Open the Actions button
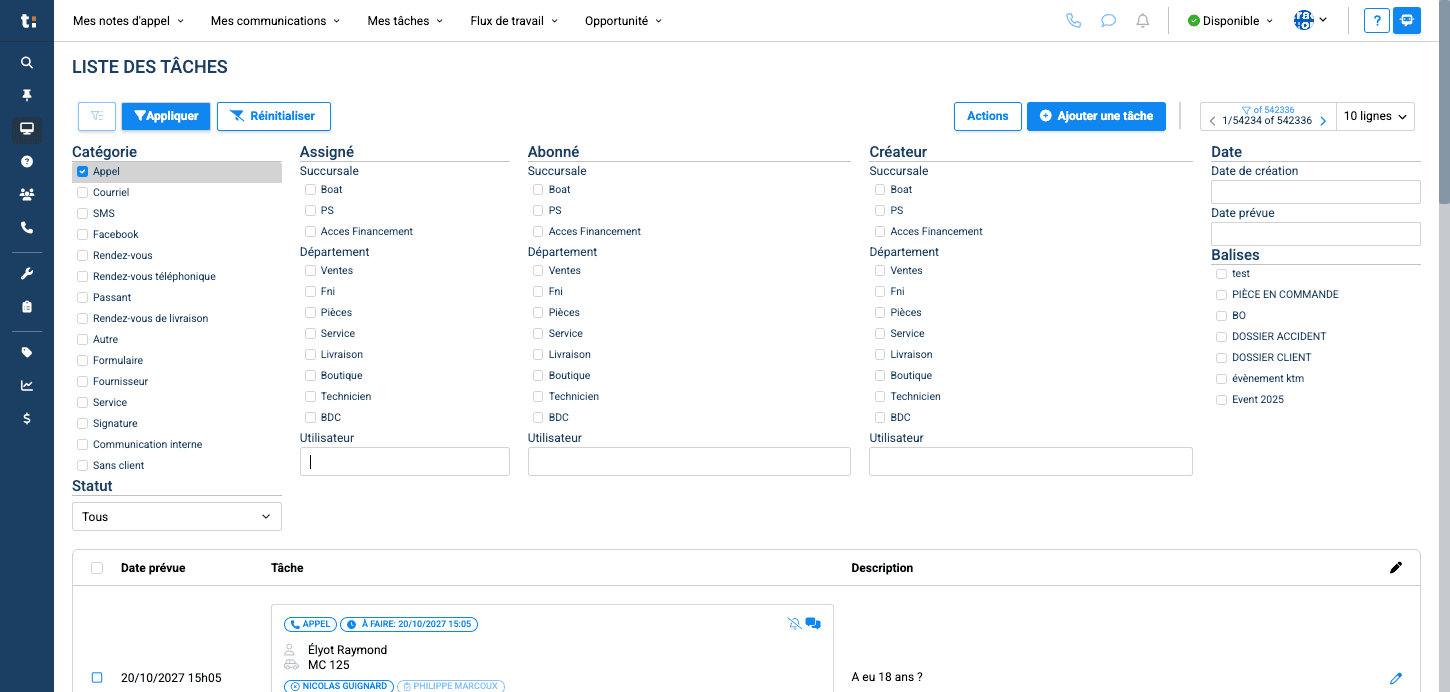 [x=988, y=116]
